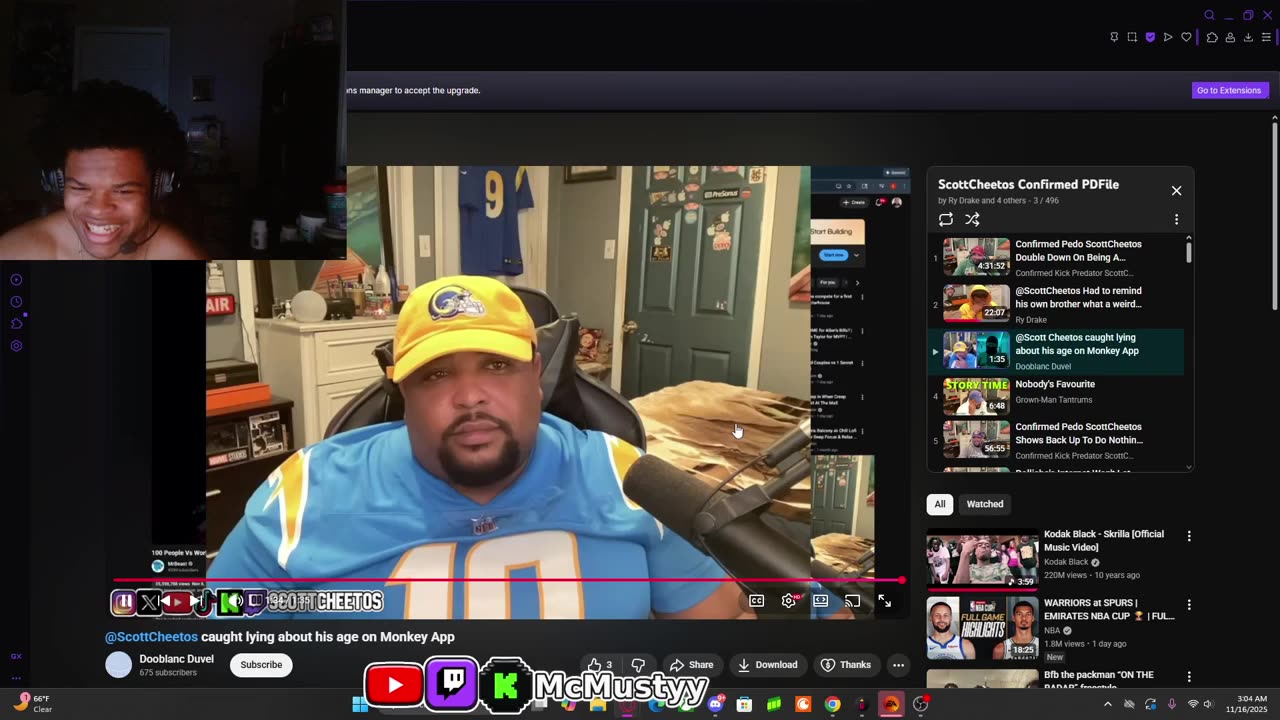
Task: Open Discord from the taskbar
Action: click(x=715, y=704)
